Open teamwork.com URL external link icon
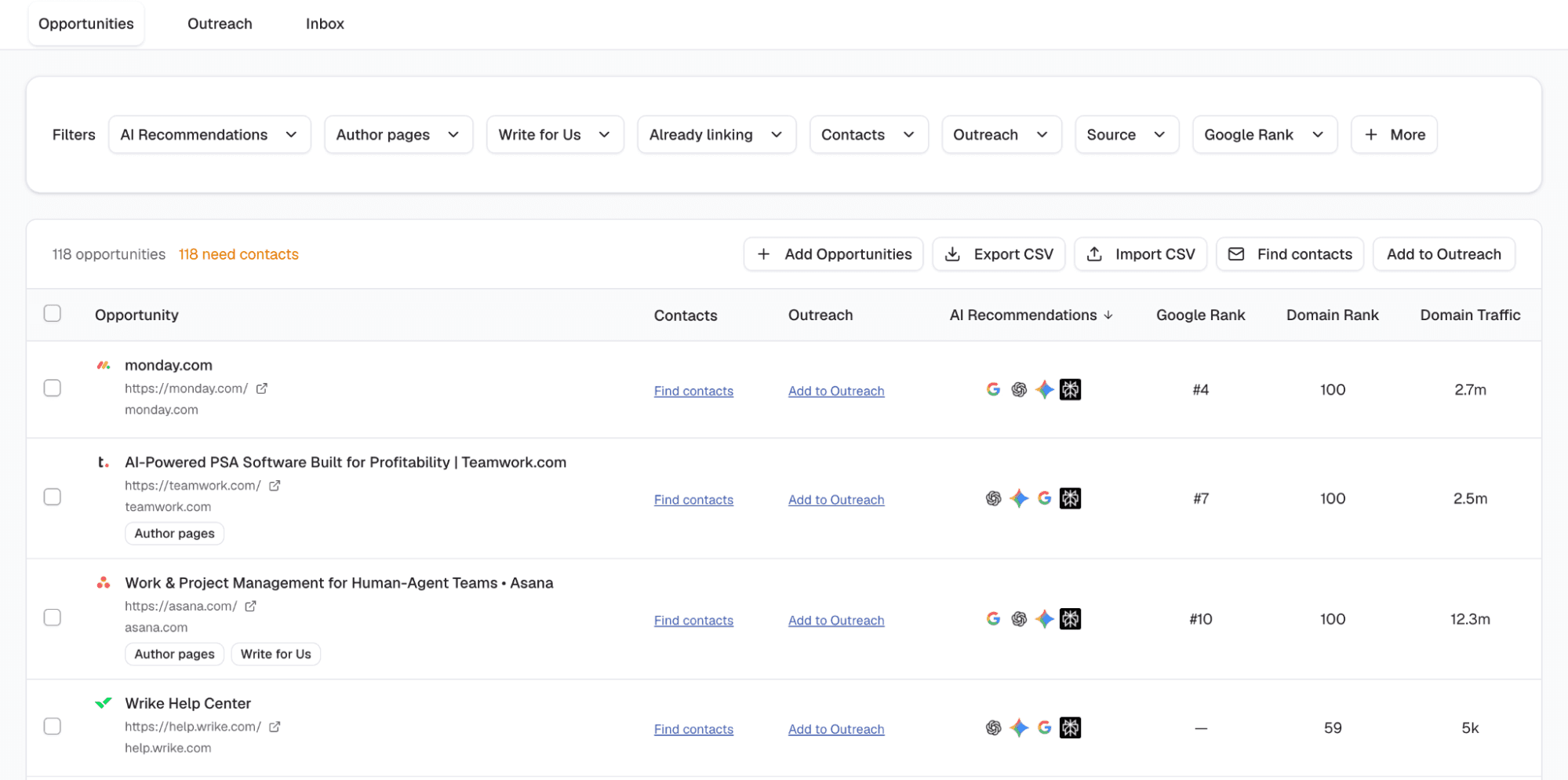 [x=275, y=486]
